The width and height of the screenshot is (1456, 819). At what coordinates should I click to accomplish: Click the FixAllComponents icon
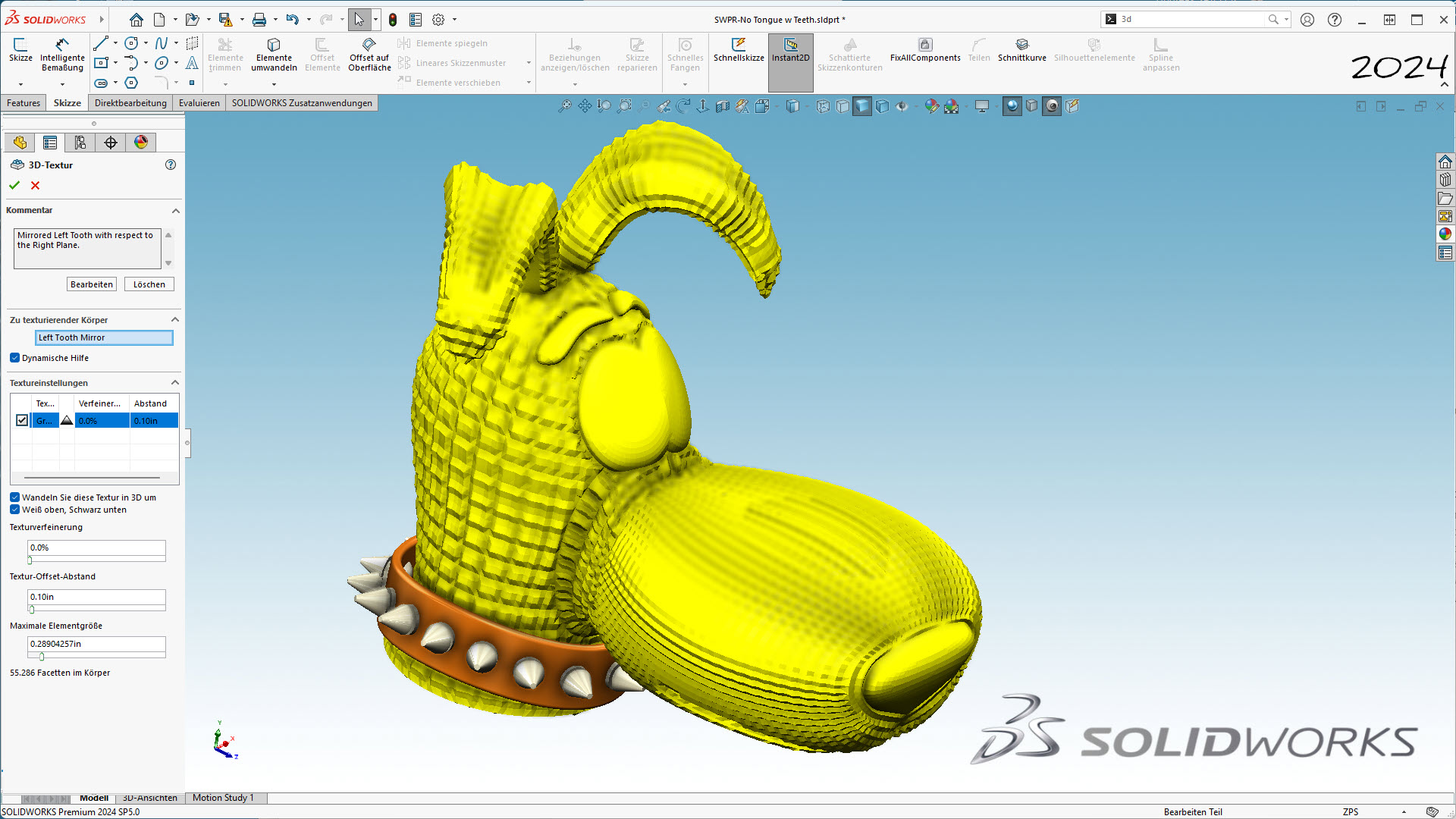pyautogui.click(x=924, y=45)
